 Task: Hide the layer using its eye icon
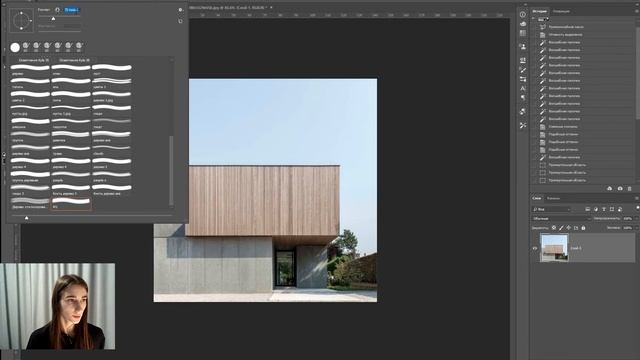[x=535, y=248]
